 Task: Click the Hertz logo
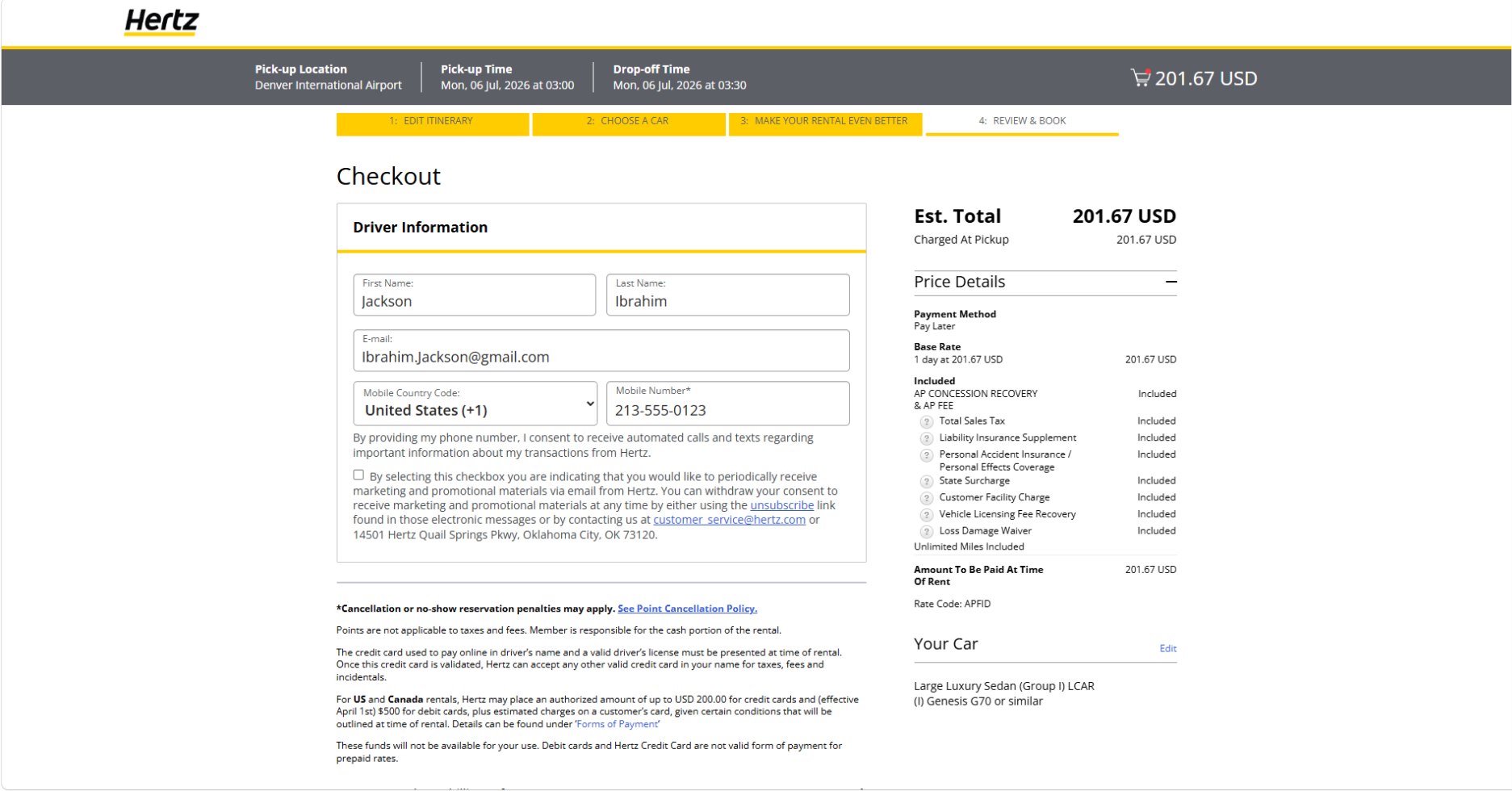pyautogui.click(x=161, y=22)
